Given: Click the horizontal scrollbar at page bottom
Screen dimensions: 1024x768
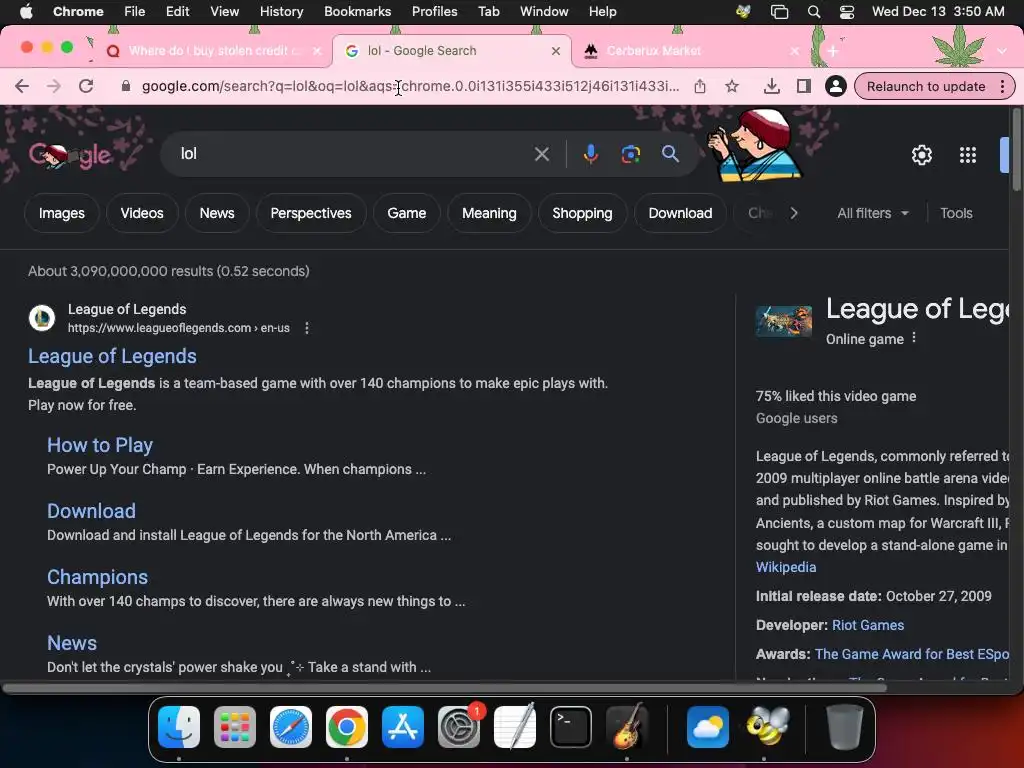Looking at the screenshot, I should click(444, 688).
